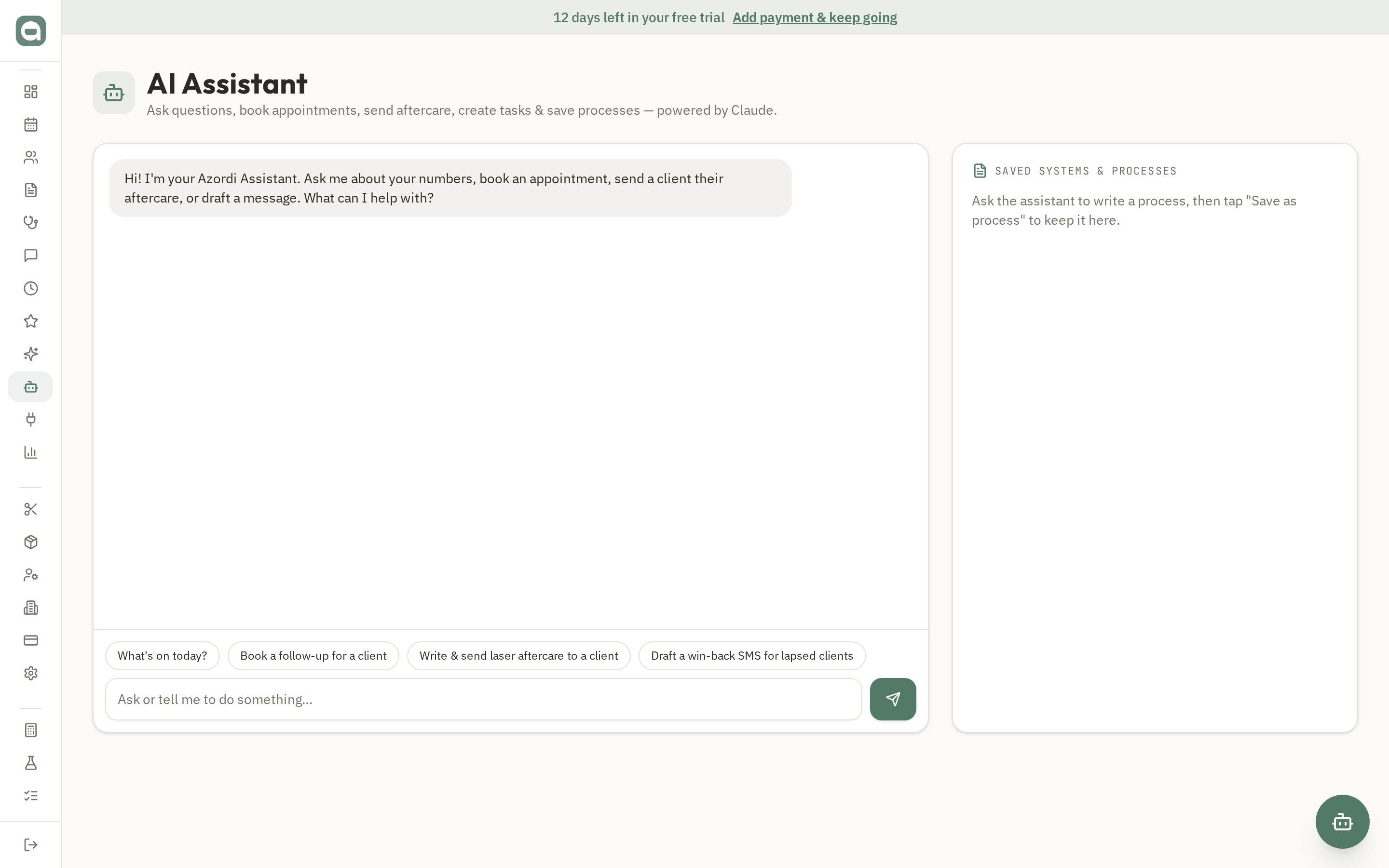
Task: Click 'Add payment & keep going' link
Action: (x=815, y=17)
